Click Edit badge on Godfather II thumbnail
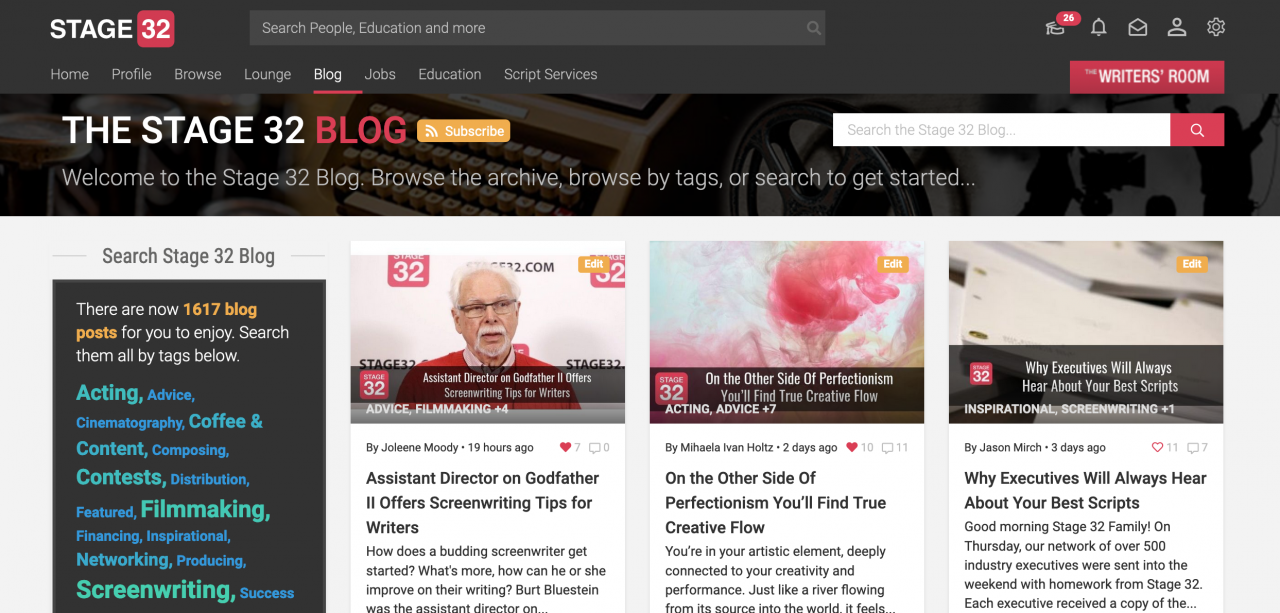The image size is (1280, 613). coord(593,264)
